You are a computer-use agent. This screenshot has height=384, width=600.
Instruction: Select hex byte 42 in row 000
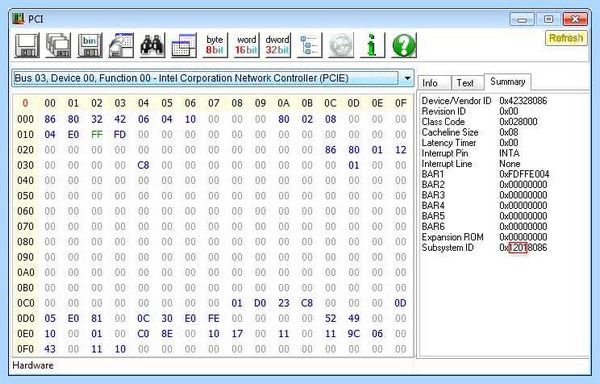(120, 119)
